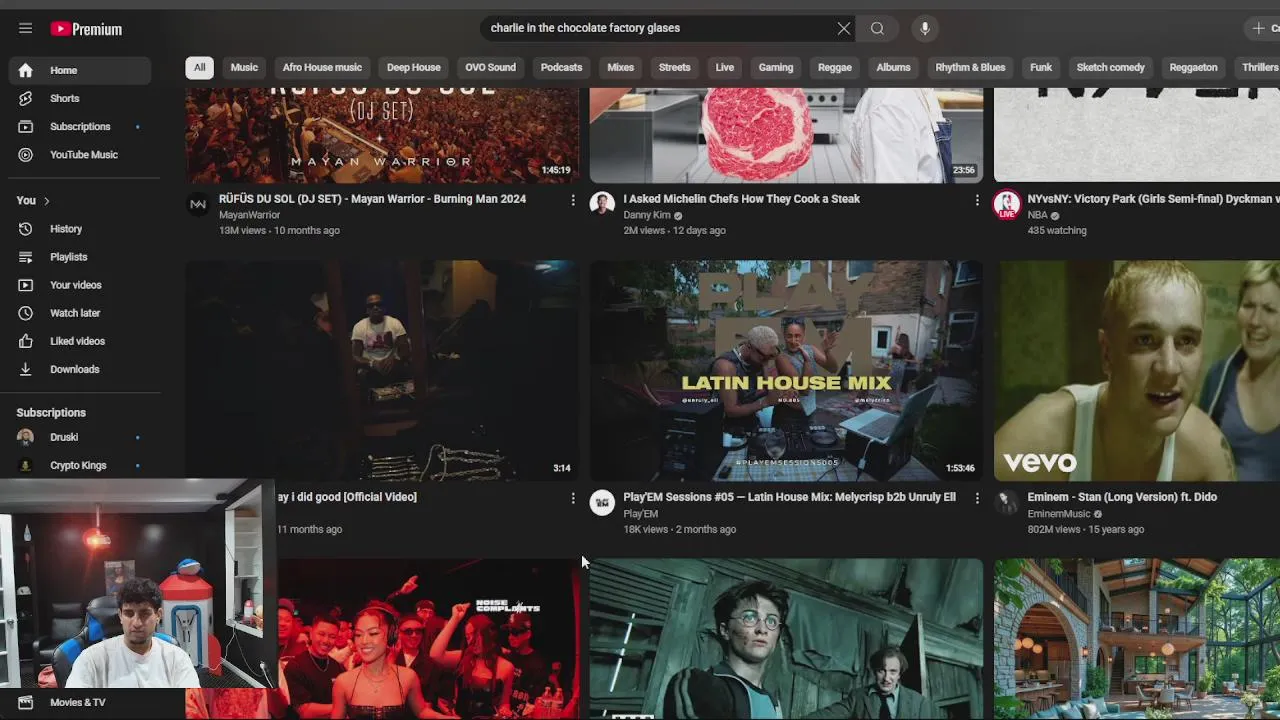The height and width of the screenshot is (720, 1280).
Task: Select the Rhythm & Blues chip
Action: (x=970, y=67)
